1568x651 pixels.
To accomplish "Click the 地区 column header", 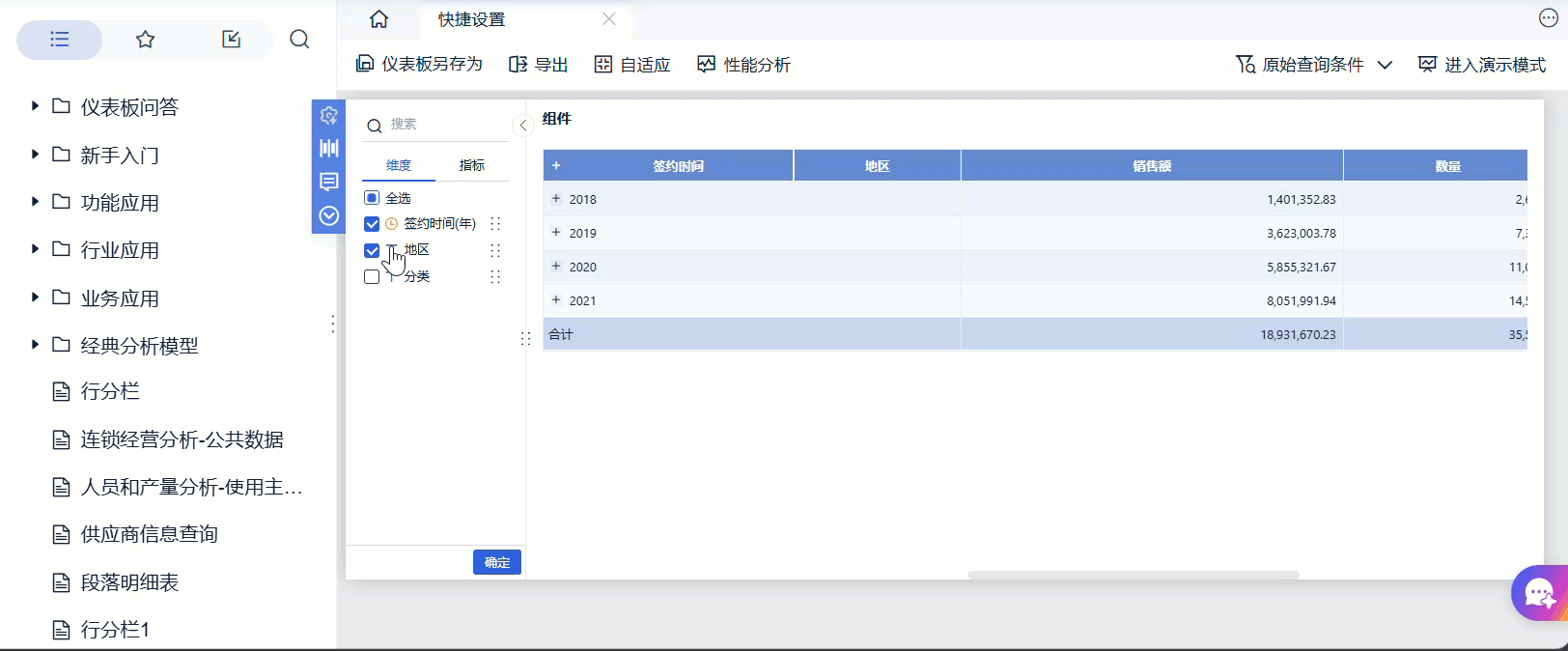I will 877,166.
